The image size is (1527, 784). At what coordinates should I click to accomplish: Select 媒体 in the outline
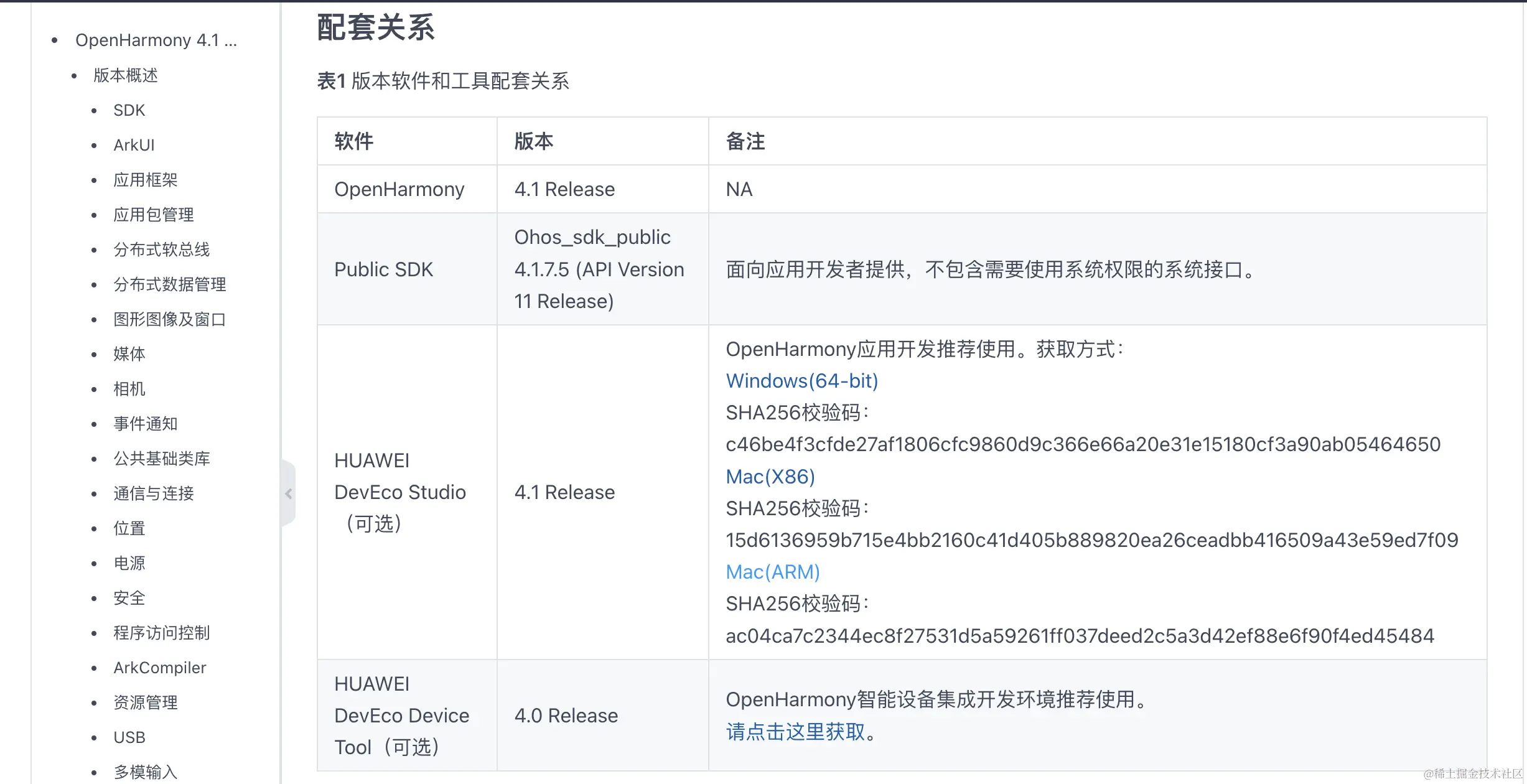(x=129, y=354)
